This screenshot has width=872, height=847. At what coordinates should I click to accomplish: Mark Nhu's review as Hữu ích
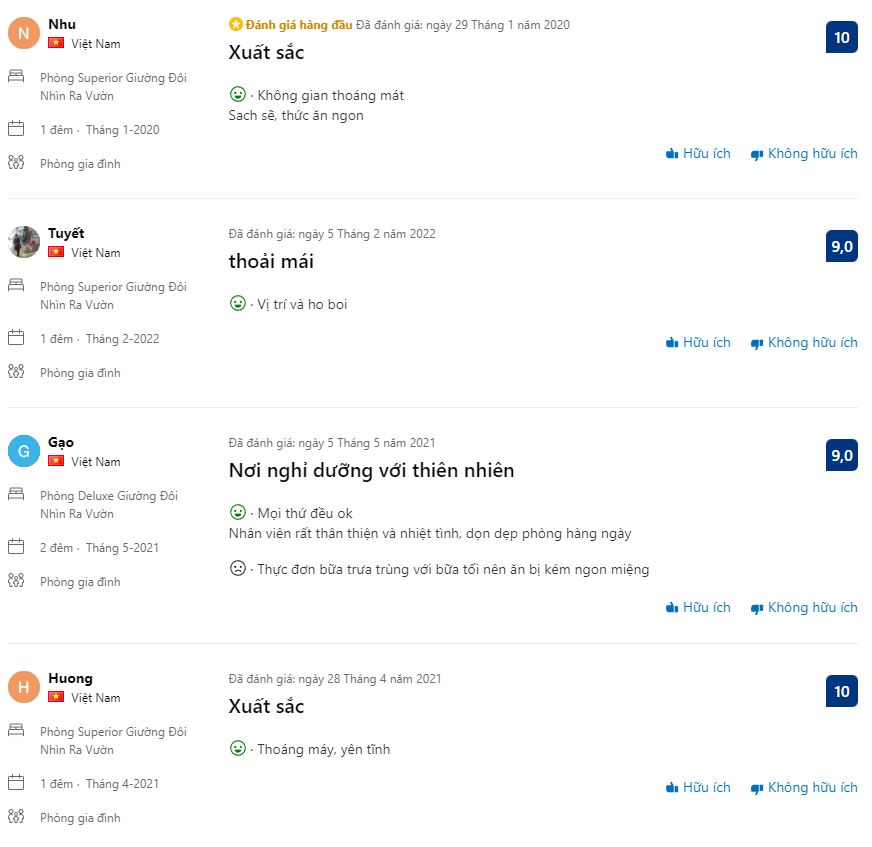click(x=698, y=154)
